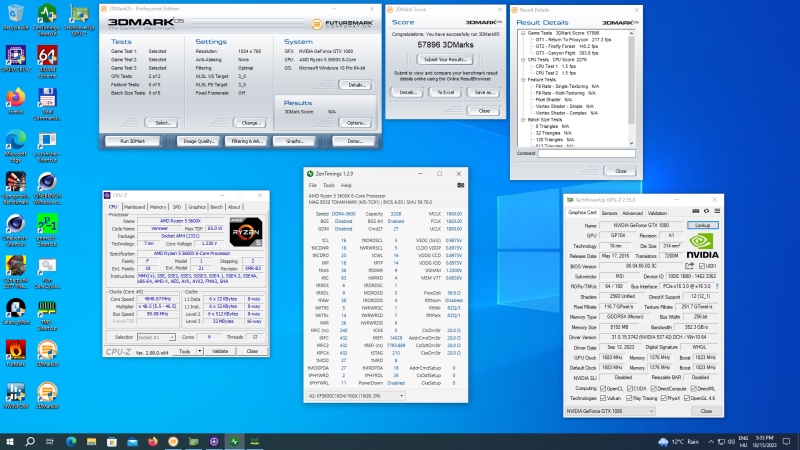Open File Explorer from the taskbar

(91, 441)
